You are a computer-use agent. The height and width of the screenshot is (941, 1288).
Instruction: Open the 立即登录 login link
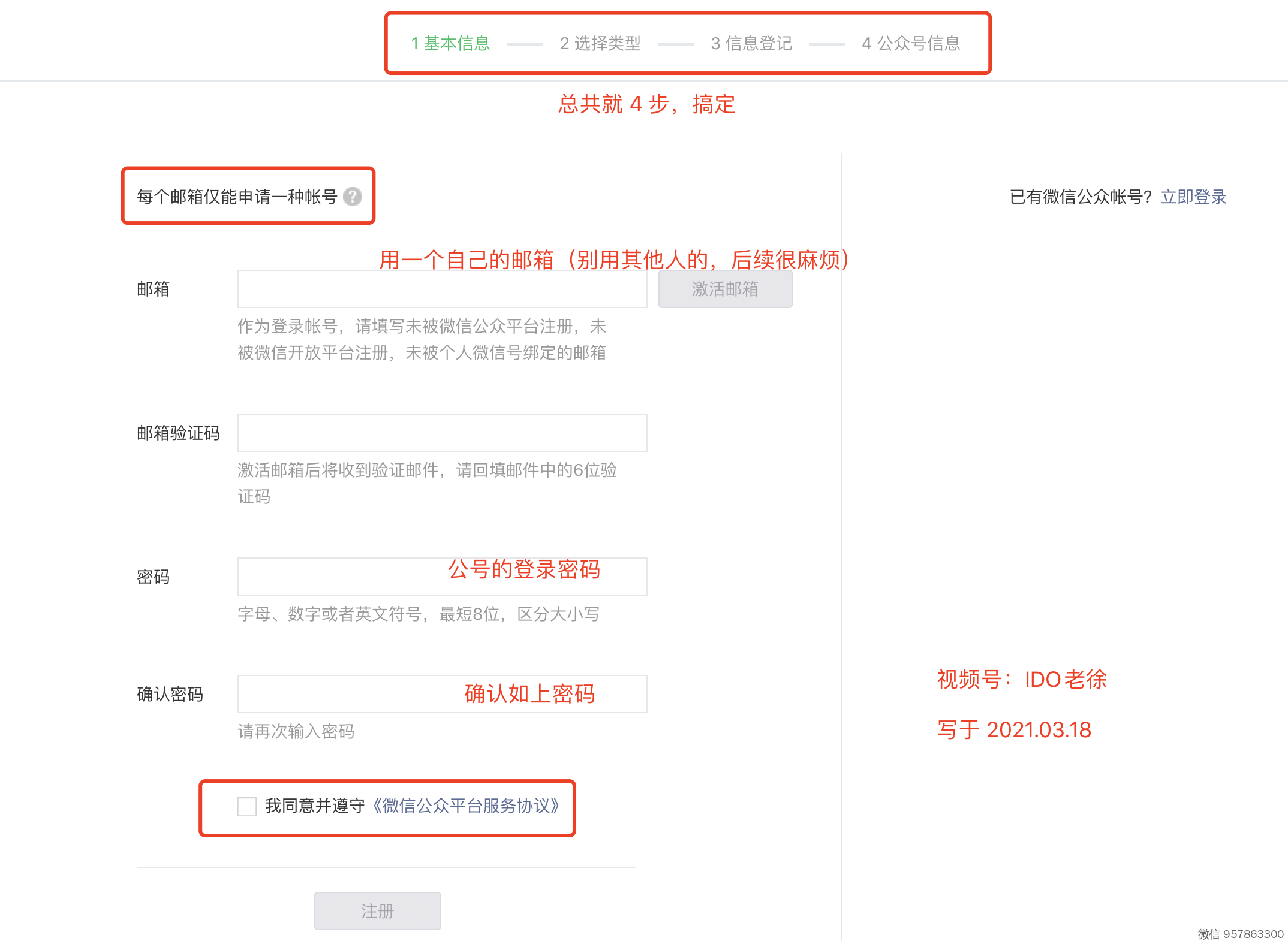click(1193, 197)
